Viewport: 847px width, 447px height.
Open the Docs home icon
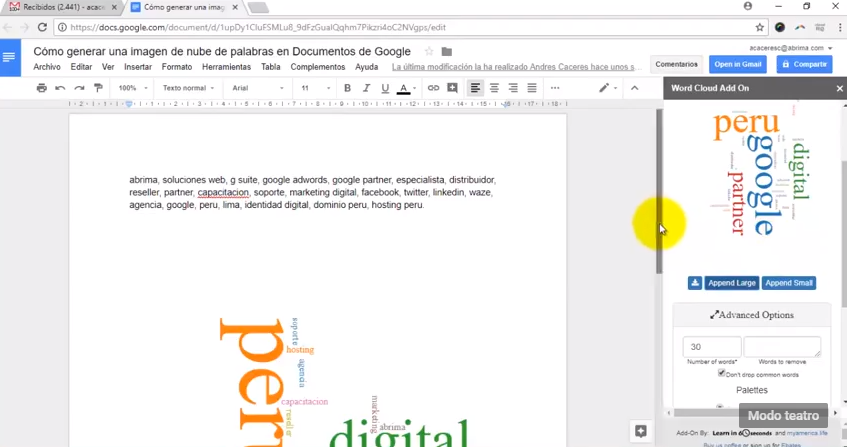tap(9, 57)
